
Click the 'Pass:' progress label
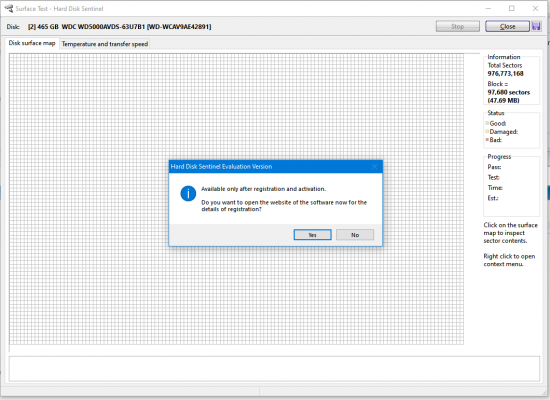coord(494,167)
